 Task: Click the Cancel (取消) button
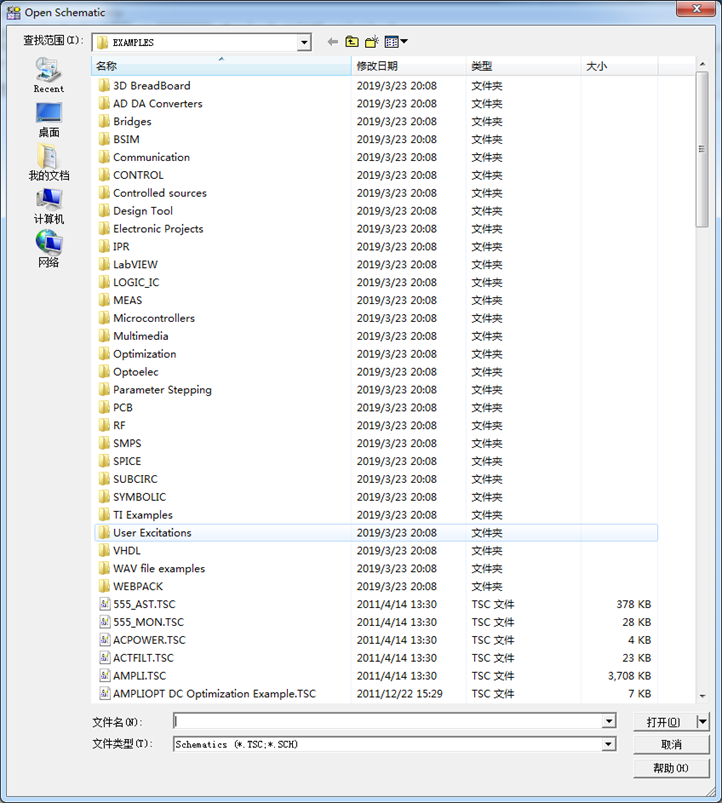point(671,744)
